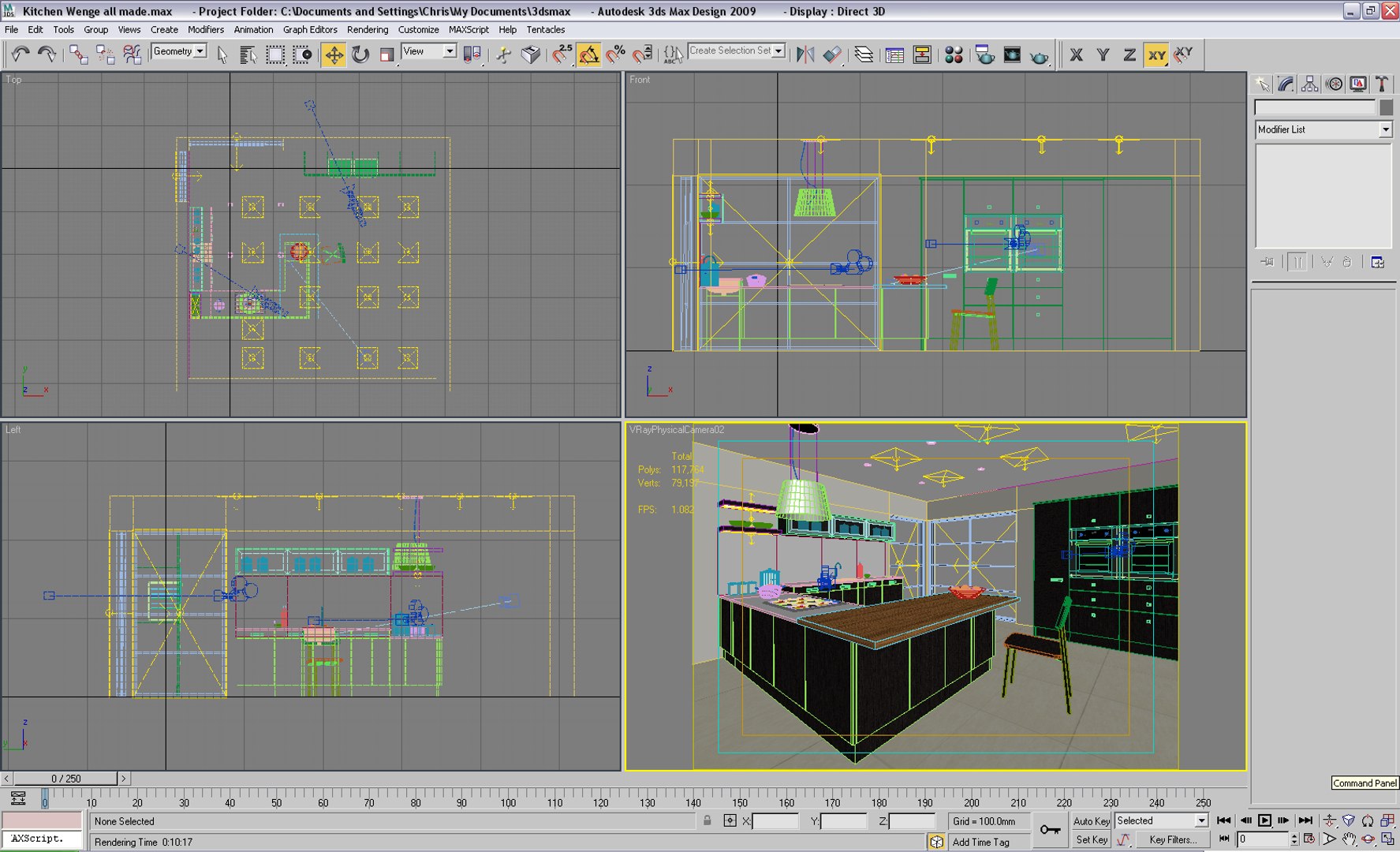The height and width of the screenshot is (852, 1400).
Task: Open the Tentacles menu
Action: tap(545, 30)
